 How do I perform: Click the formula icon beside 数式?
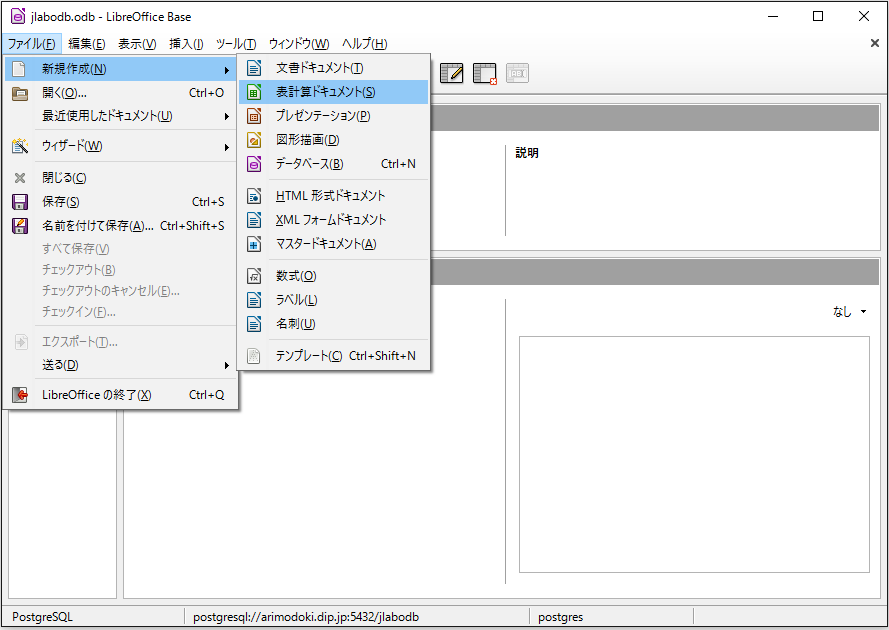click(254, 276)
